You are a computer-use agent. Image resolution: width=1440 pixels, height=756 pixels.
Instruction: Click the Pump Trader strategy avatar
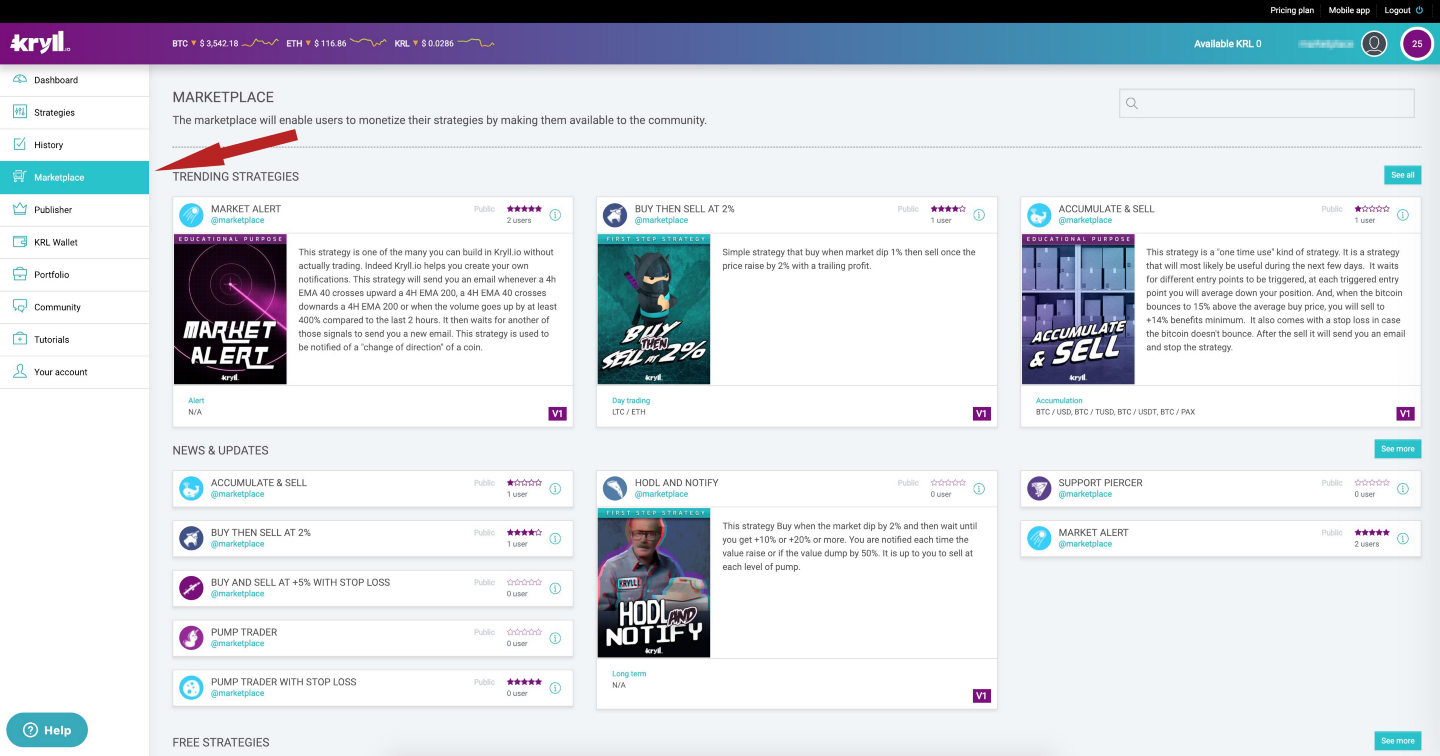point(191,637)
